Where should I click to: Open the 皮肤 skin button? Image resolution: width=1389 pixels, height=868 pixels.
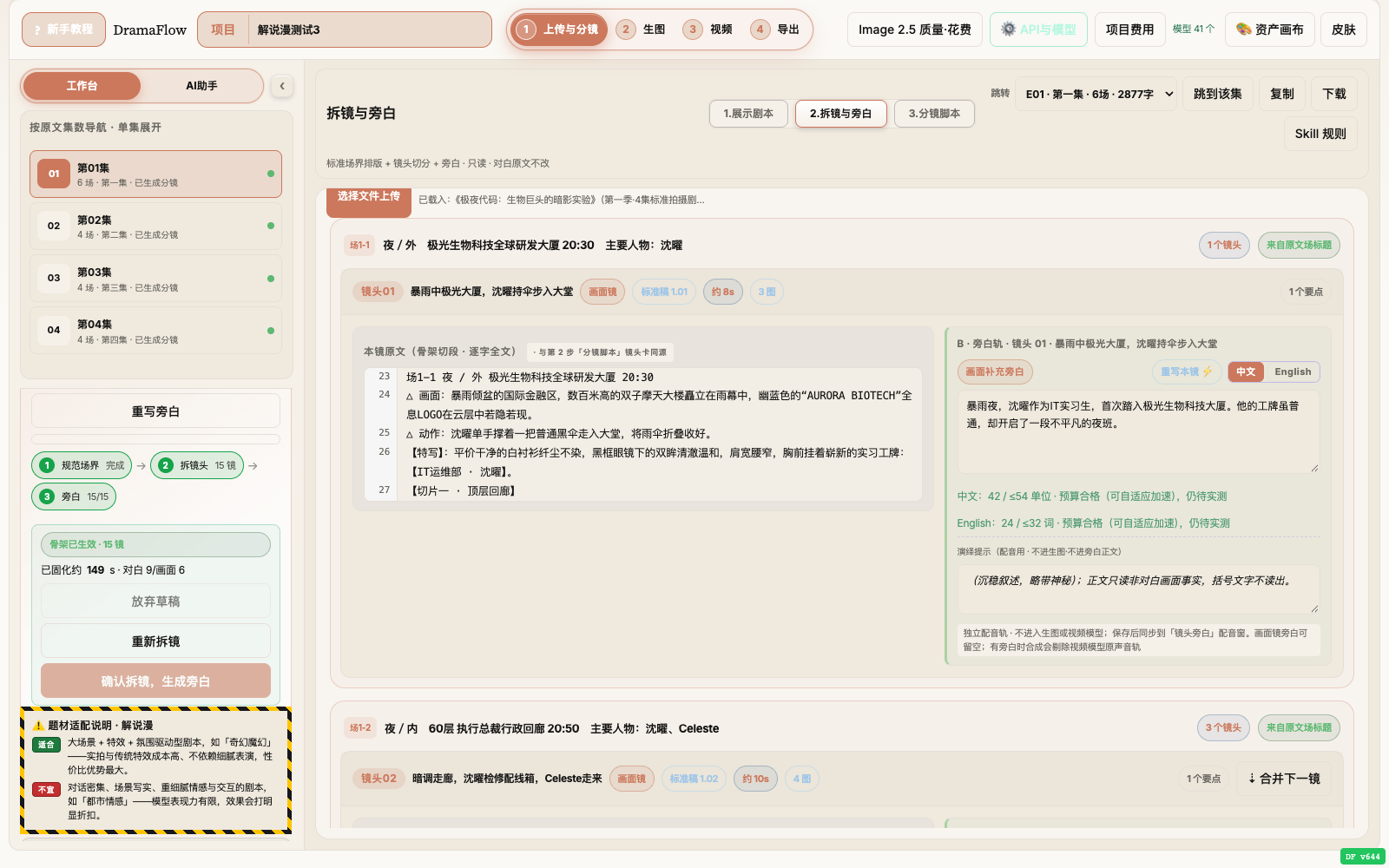pyautogui.click(x=1344, y=30)
